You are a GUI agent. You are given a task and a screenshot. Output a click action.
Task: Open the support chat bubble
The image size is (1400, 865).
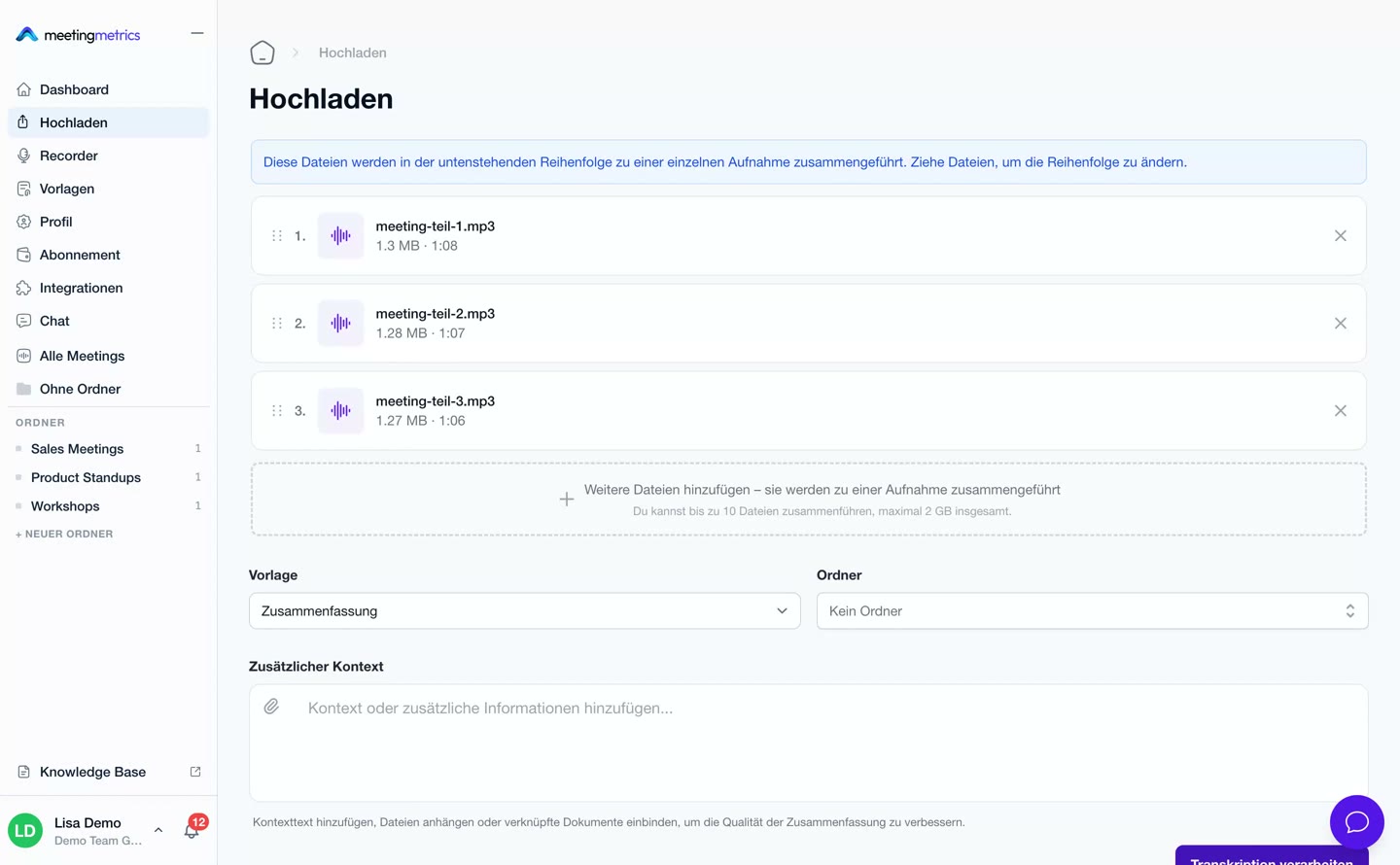[x=1357, y=822]
